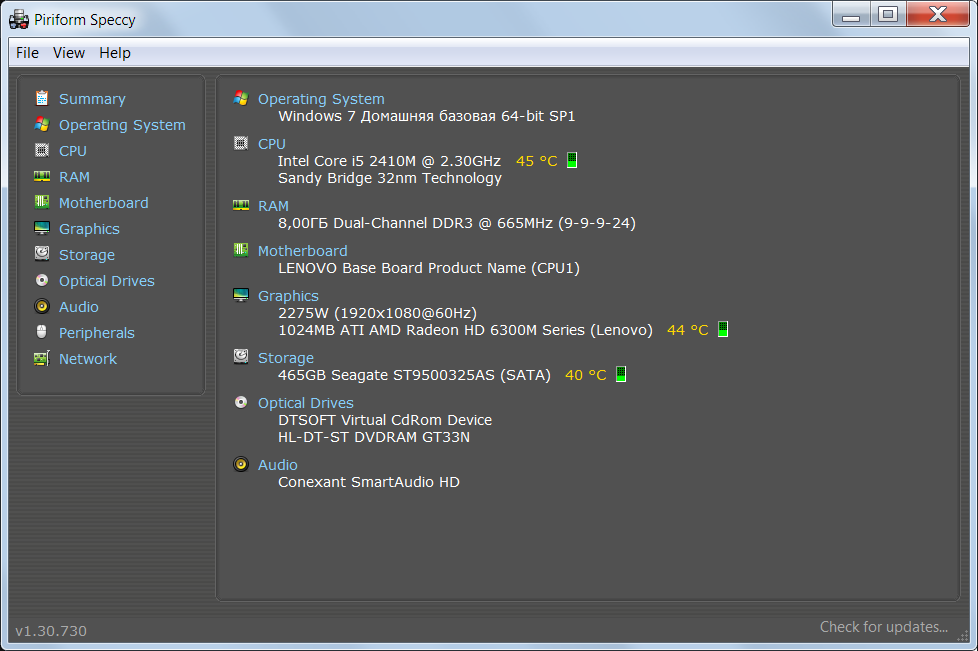Image resolution: width=978 pixels, height=651 pixels.
Task: Open the Optical Drives heading in main panel
Action: pos(305,403)
